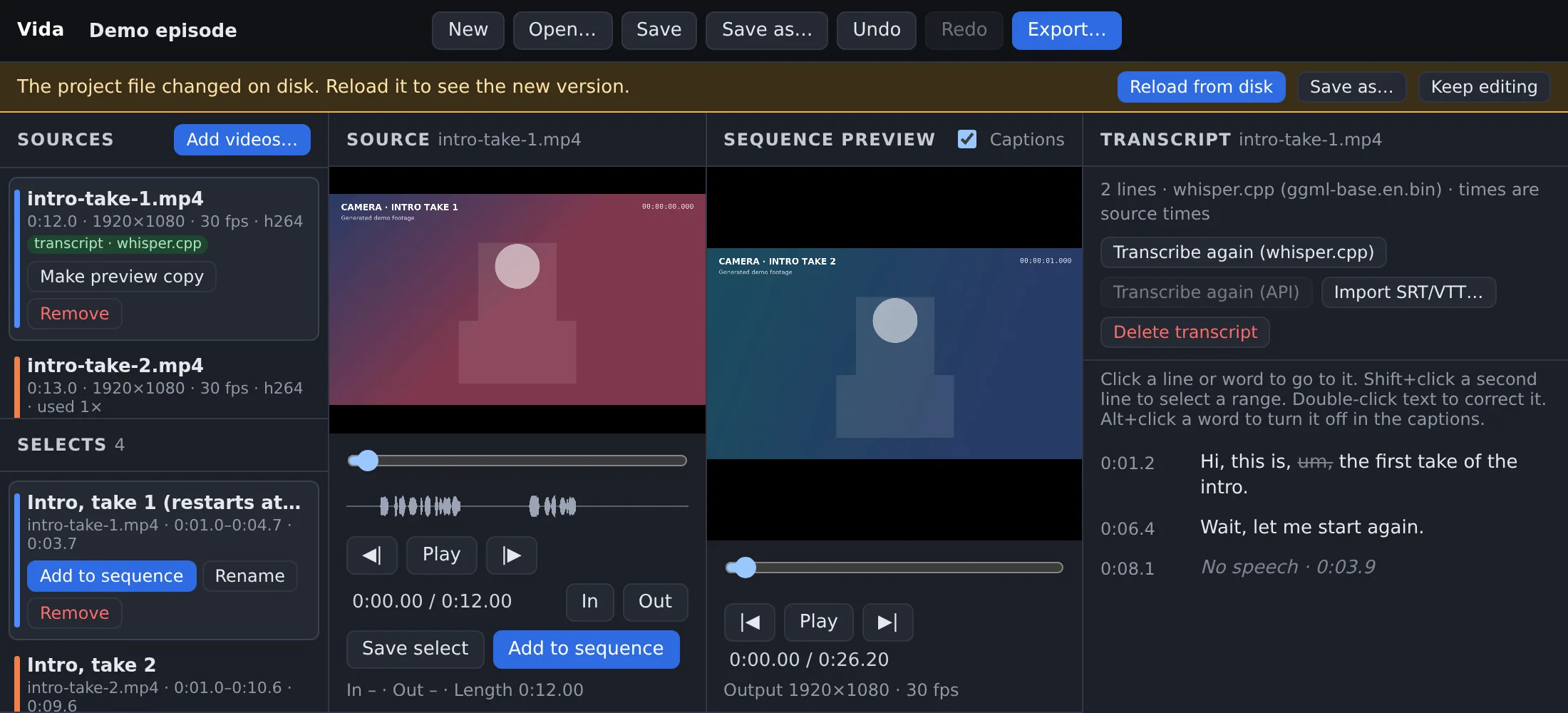The image size is (1568, 713).
Task: Rename the 'Intro, take 1' select
Action: pos(250,576)
